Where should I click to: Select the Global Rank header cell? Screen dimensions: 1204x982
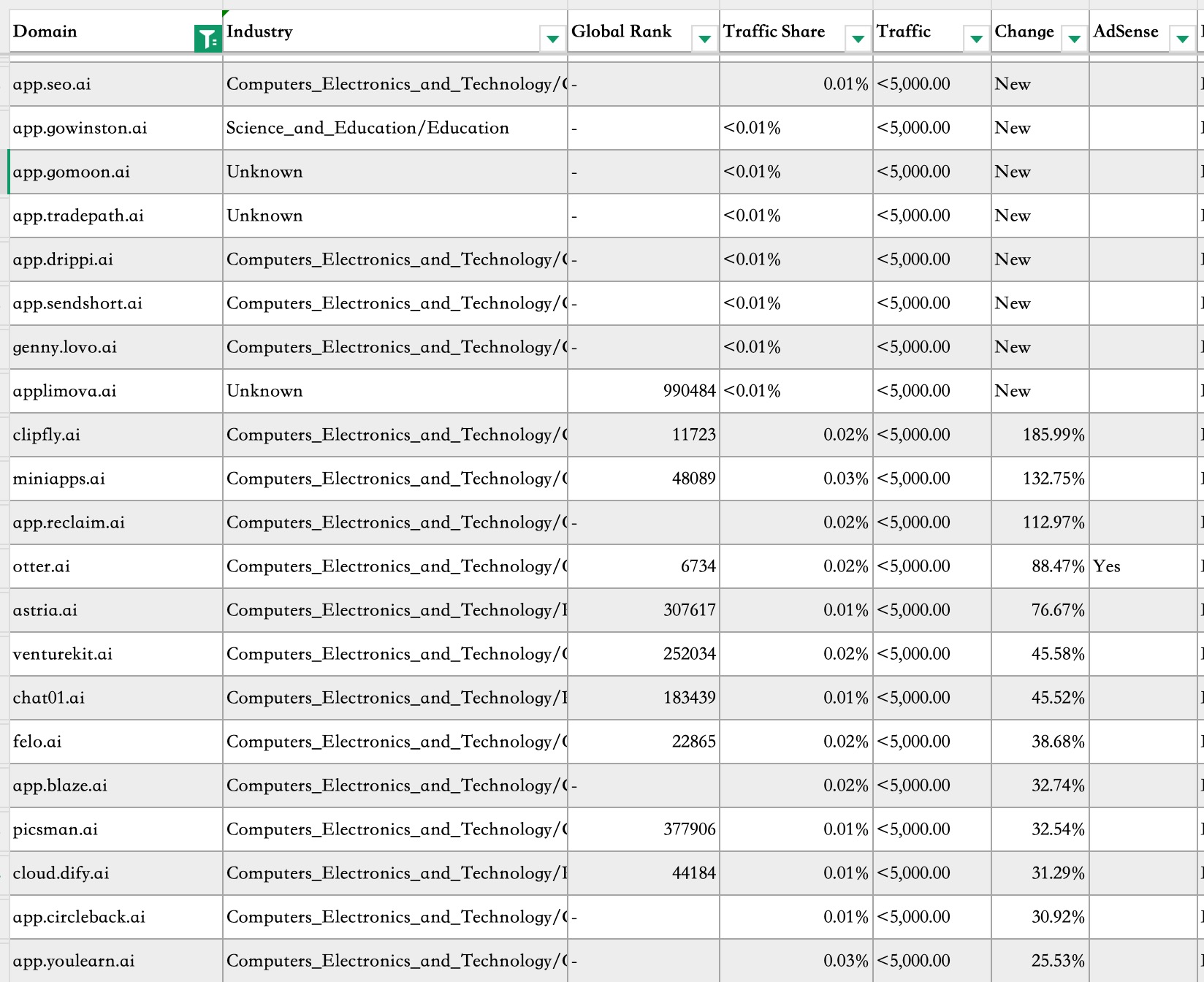pyautogui.click(x=644, y=31)
